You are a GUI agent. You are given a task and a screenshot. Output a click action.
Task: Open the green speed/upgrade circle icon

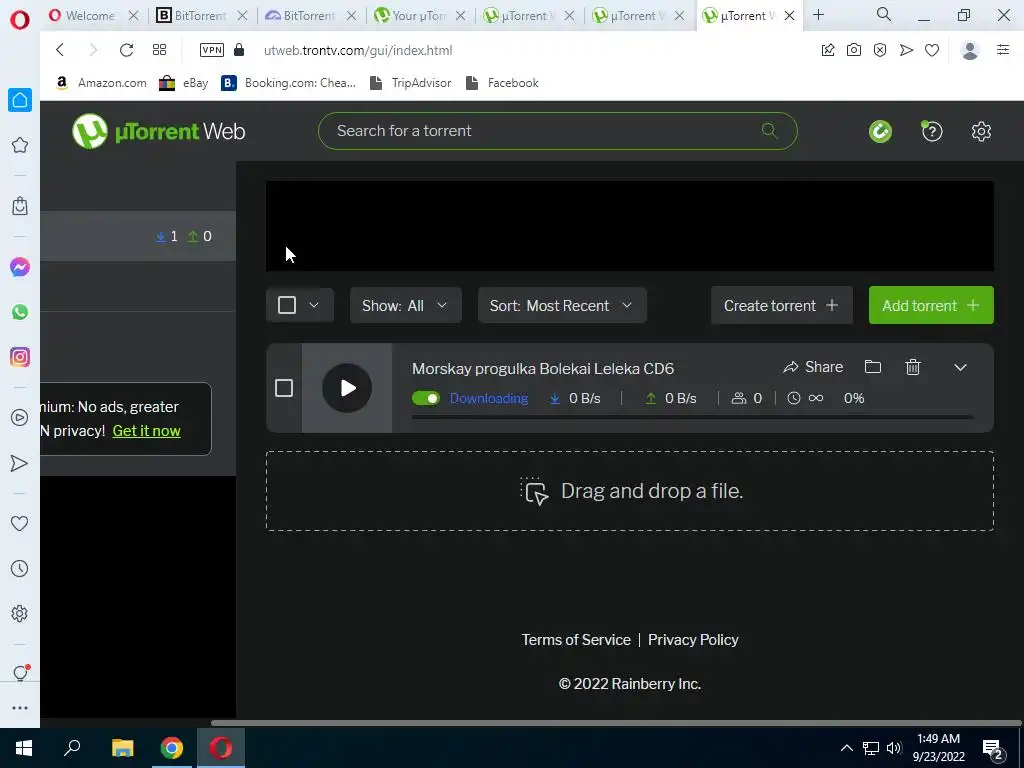(880, 131)
